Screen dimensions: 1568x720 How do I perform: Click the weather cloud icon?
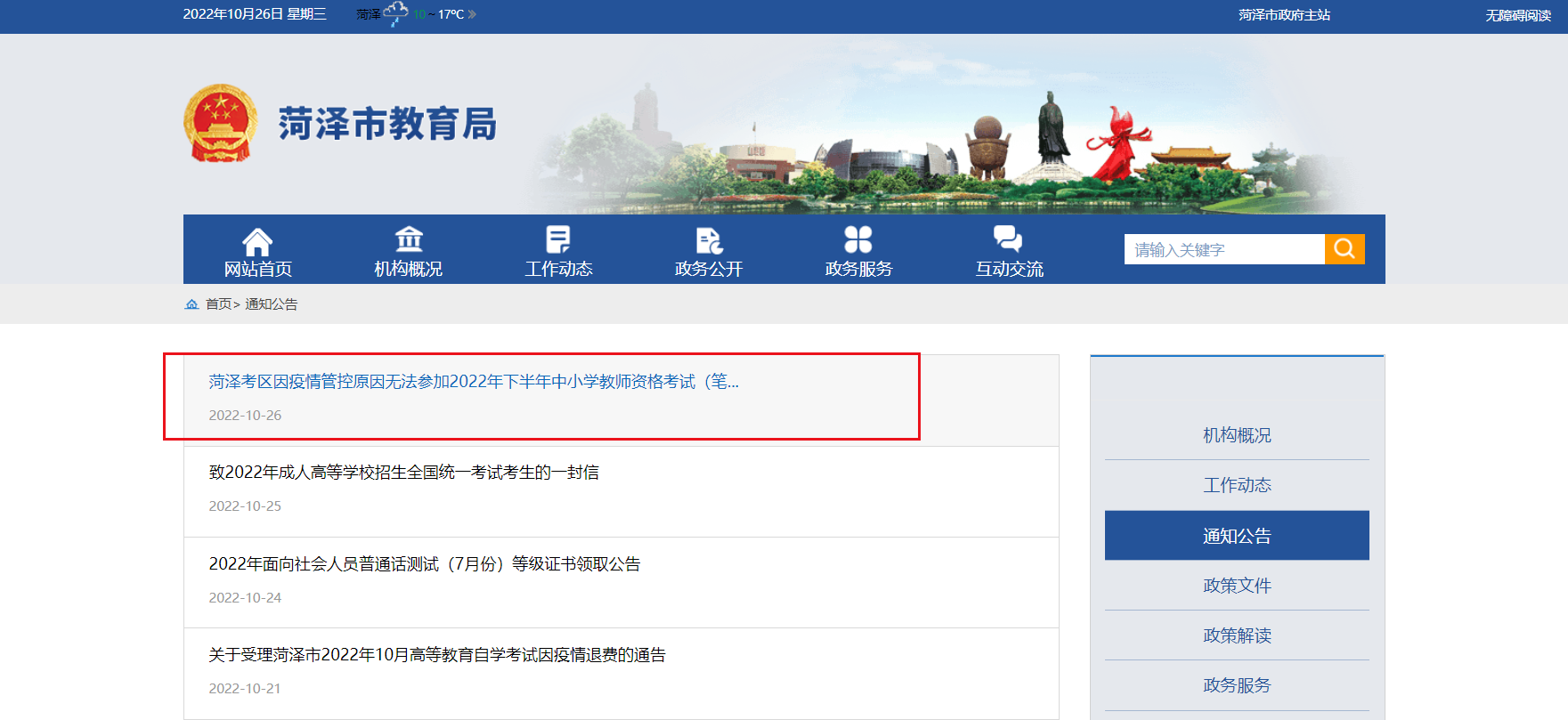395,13
